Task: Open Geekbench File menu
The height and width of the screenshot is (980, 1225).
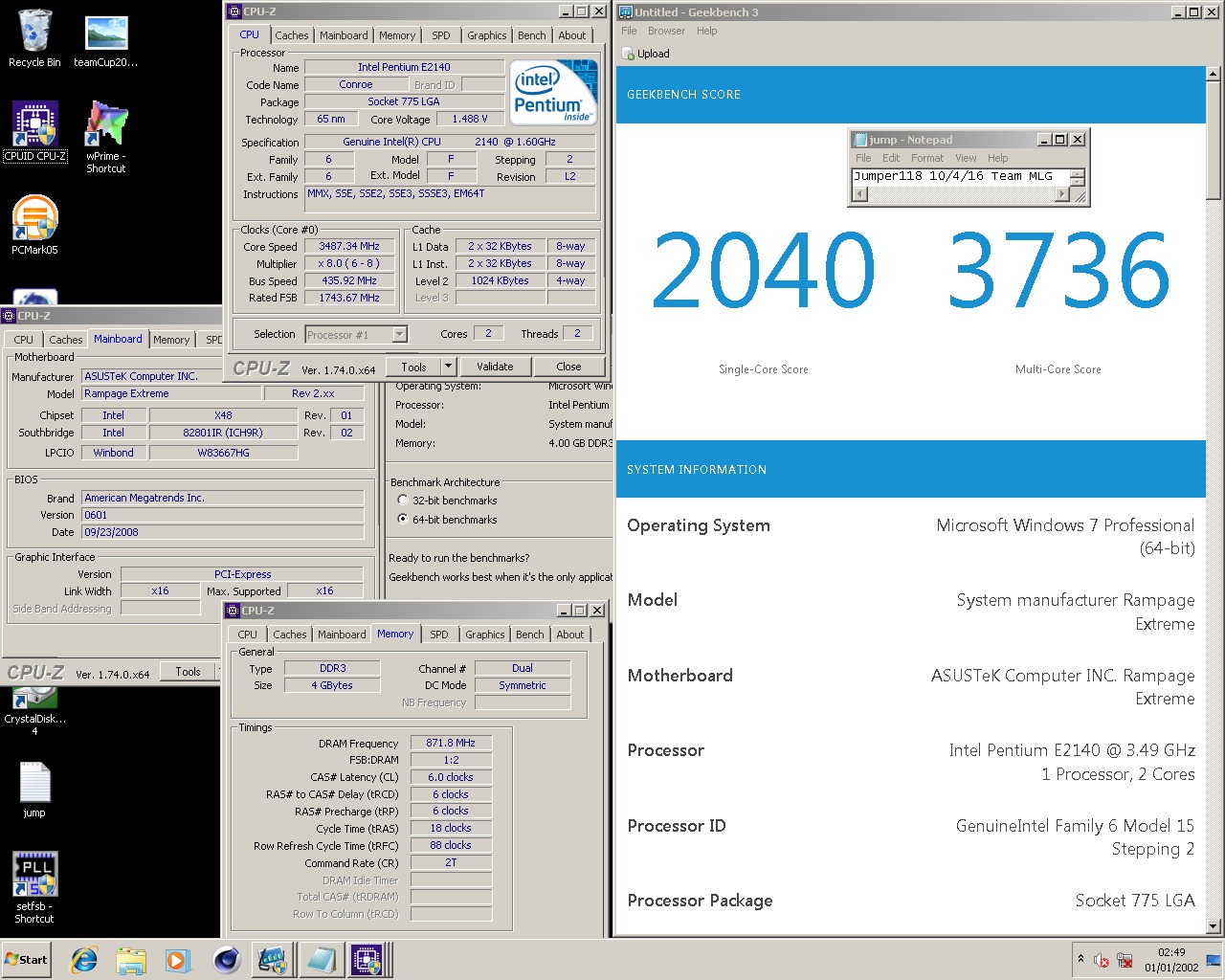Action: click(x=629, y=31)
